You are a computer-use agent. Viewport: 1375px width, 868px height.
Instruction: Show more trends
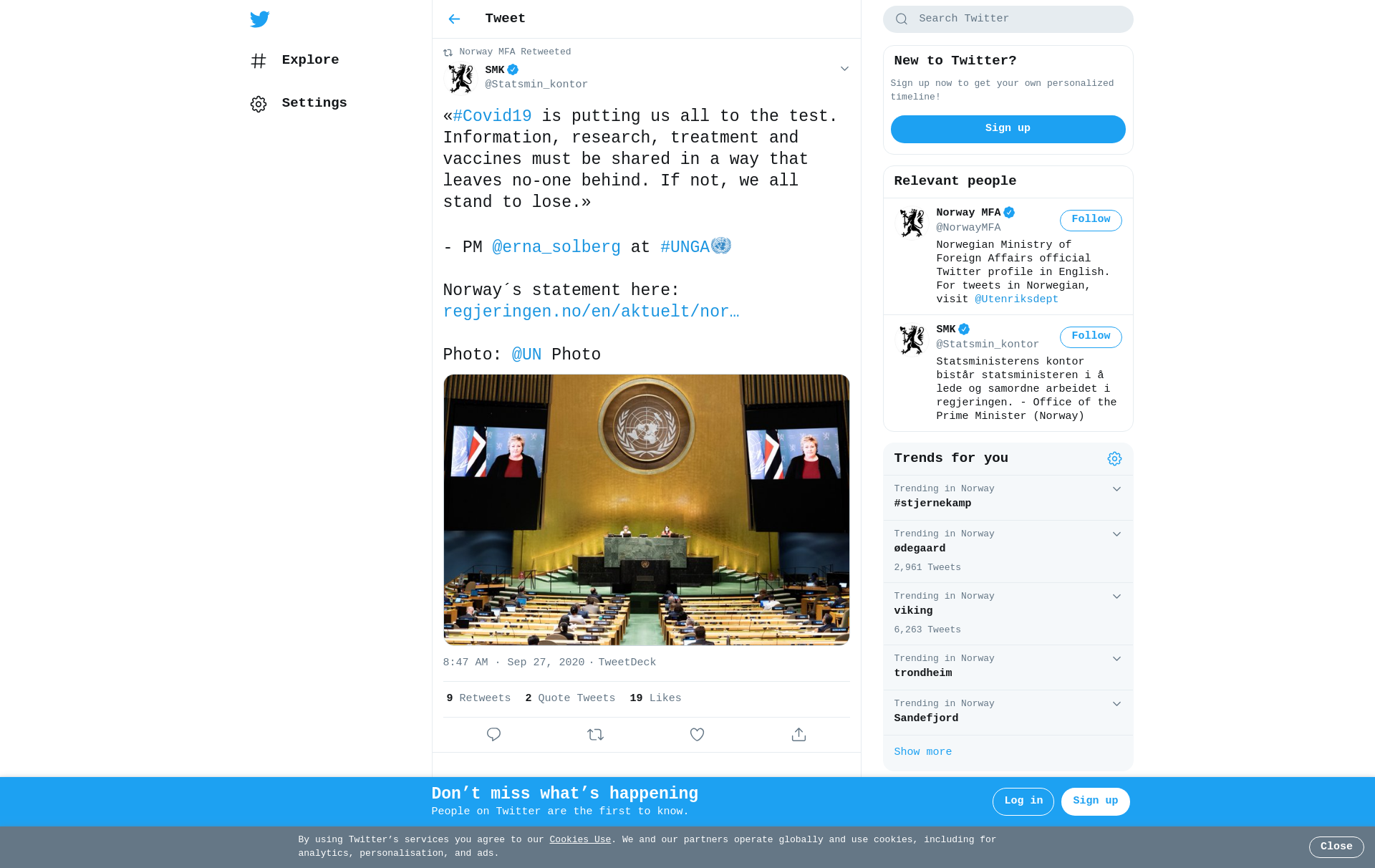pyautogui.click(x=922, y=752)
